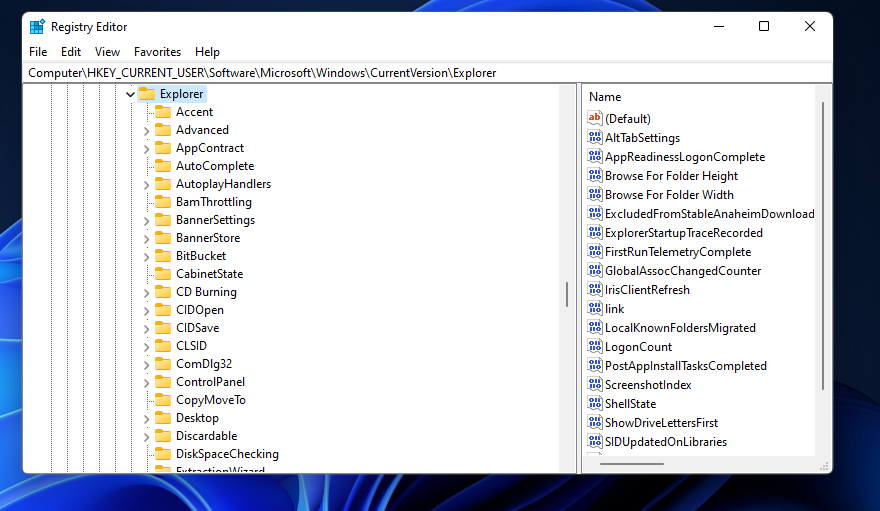Expand the Advanced key
This screenshot has height=511, width=880.
(146, 131)
